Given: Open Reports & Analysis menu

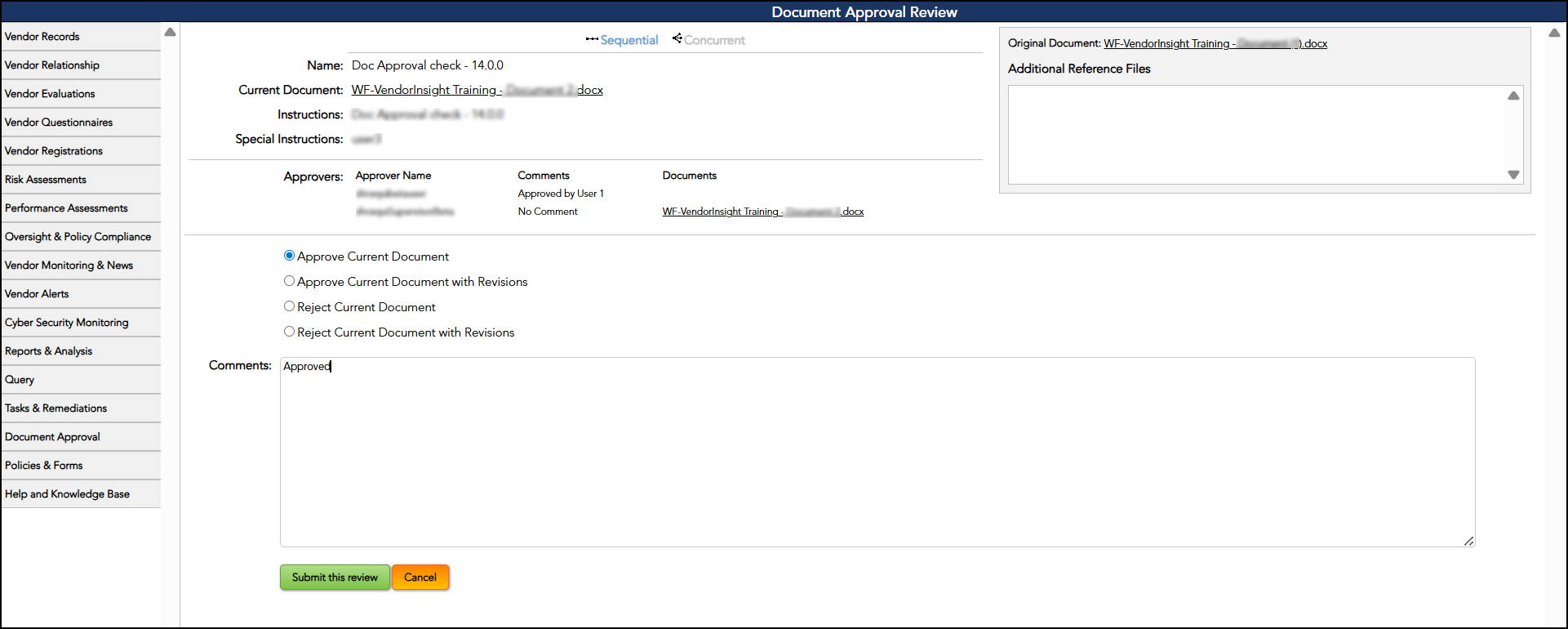Looking at the screenshot, I should coord(49,351).
